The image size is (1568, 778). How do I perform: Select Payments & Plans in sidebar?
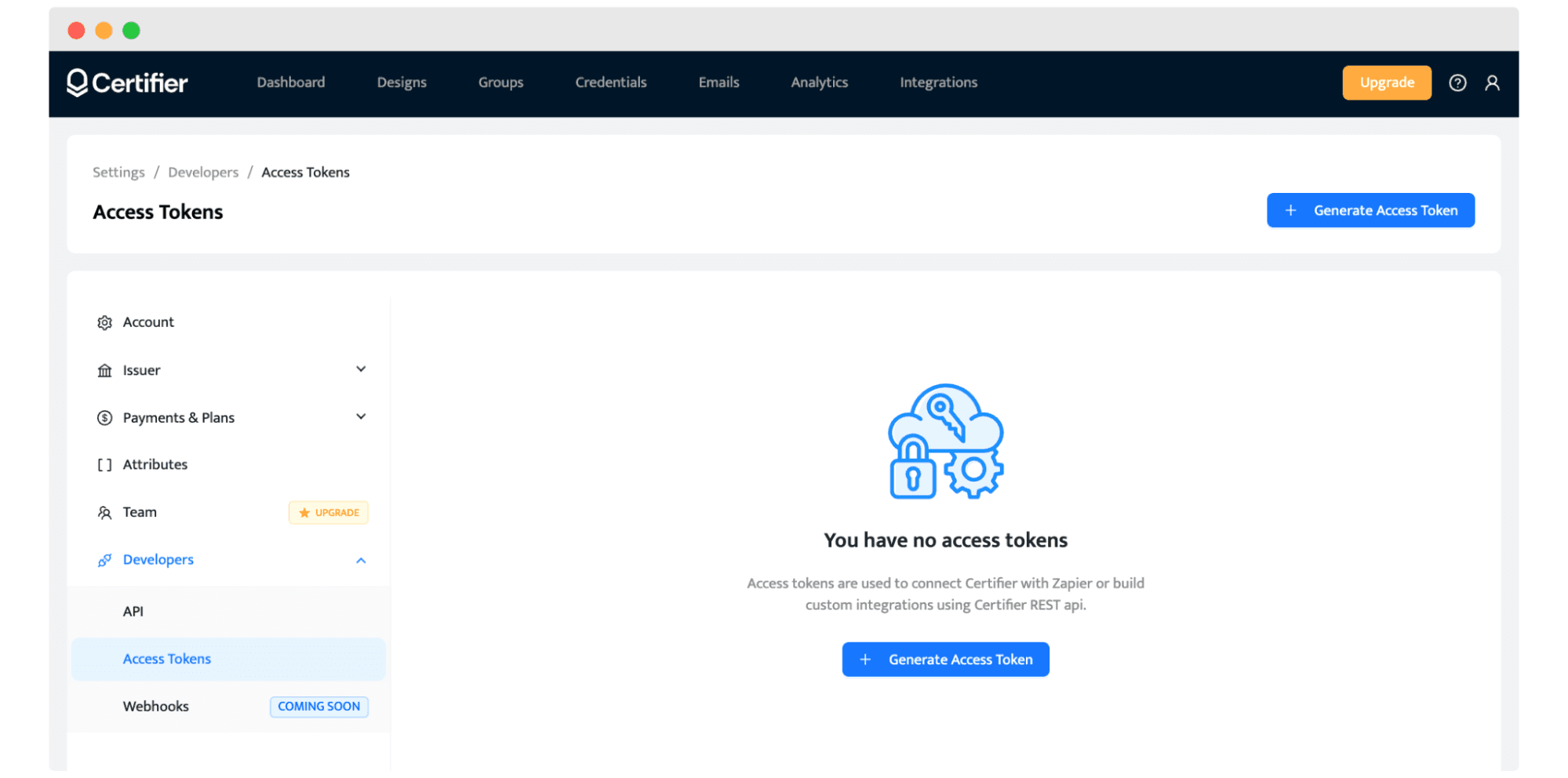click(179, 418)
